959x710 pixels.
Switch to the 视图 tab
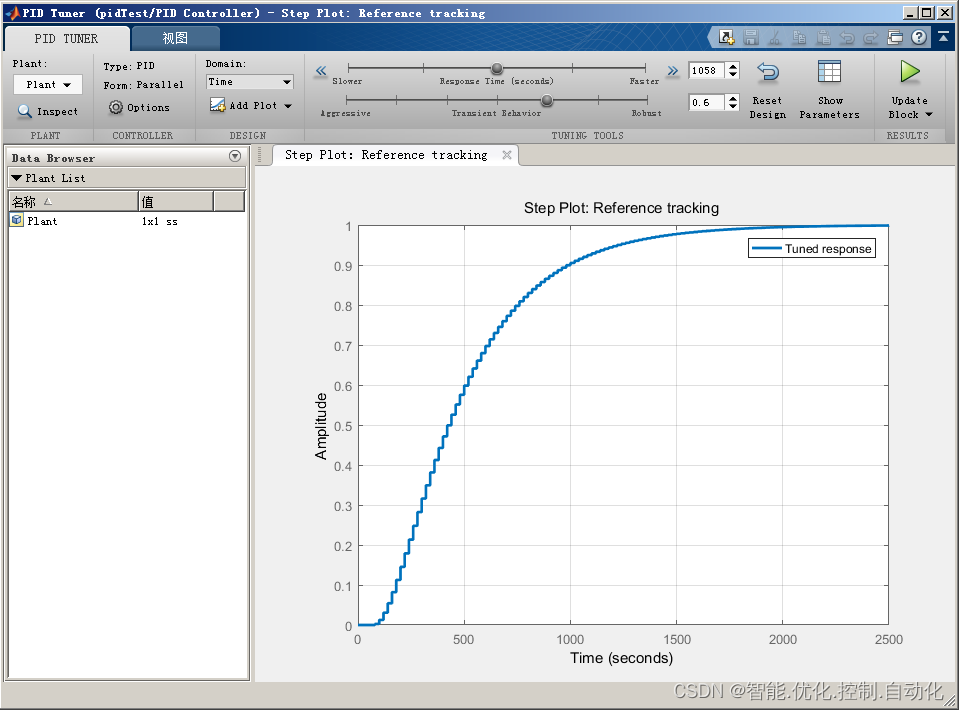[175, 39]
